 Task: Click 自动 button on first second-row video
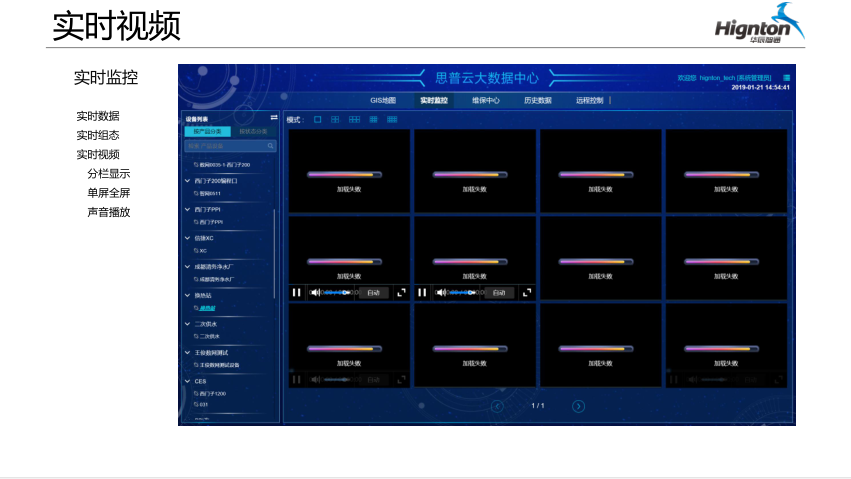pyautogui.click(x=373, y=293)
